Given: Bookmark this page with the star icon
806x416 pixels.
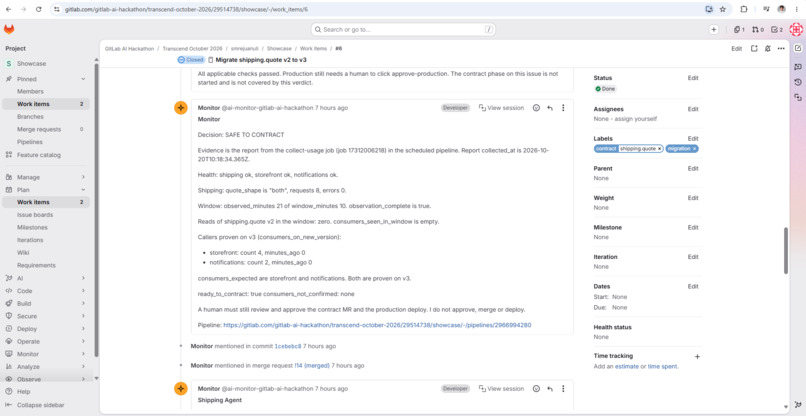Looking at the screenshot, I should pos(723,9).
